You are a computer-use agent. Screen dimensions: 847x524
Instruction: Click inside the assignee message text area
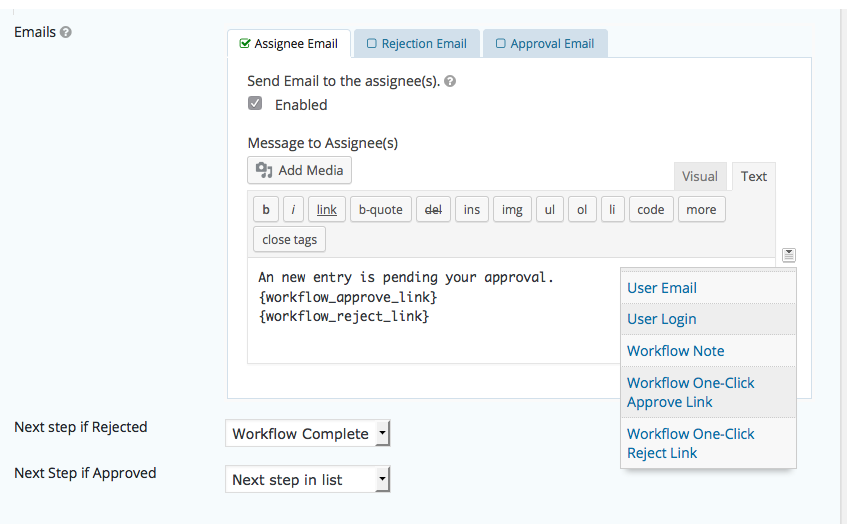pyautogui.click(x=434, y=311)
